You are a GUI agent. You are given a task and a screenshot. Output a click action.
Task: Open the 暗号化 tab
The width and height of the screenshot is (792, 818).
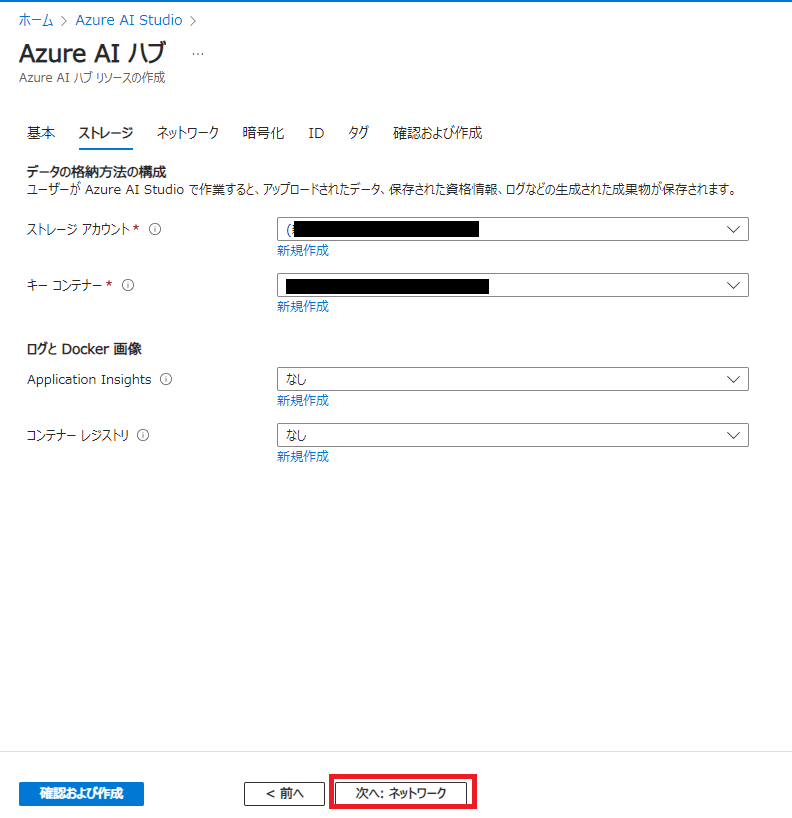[x=263, y=133]
